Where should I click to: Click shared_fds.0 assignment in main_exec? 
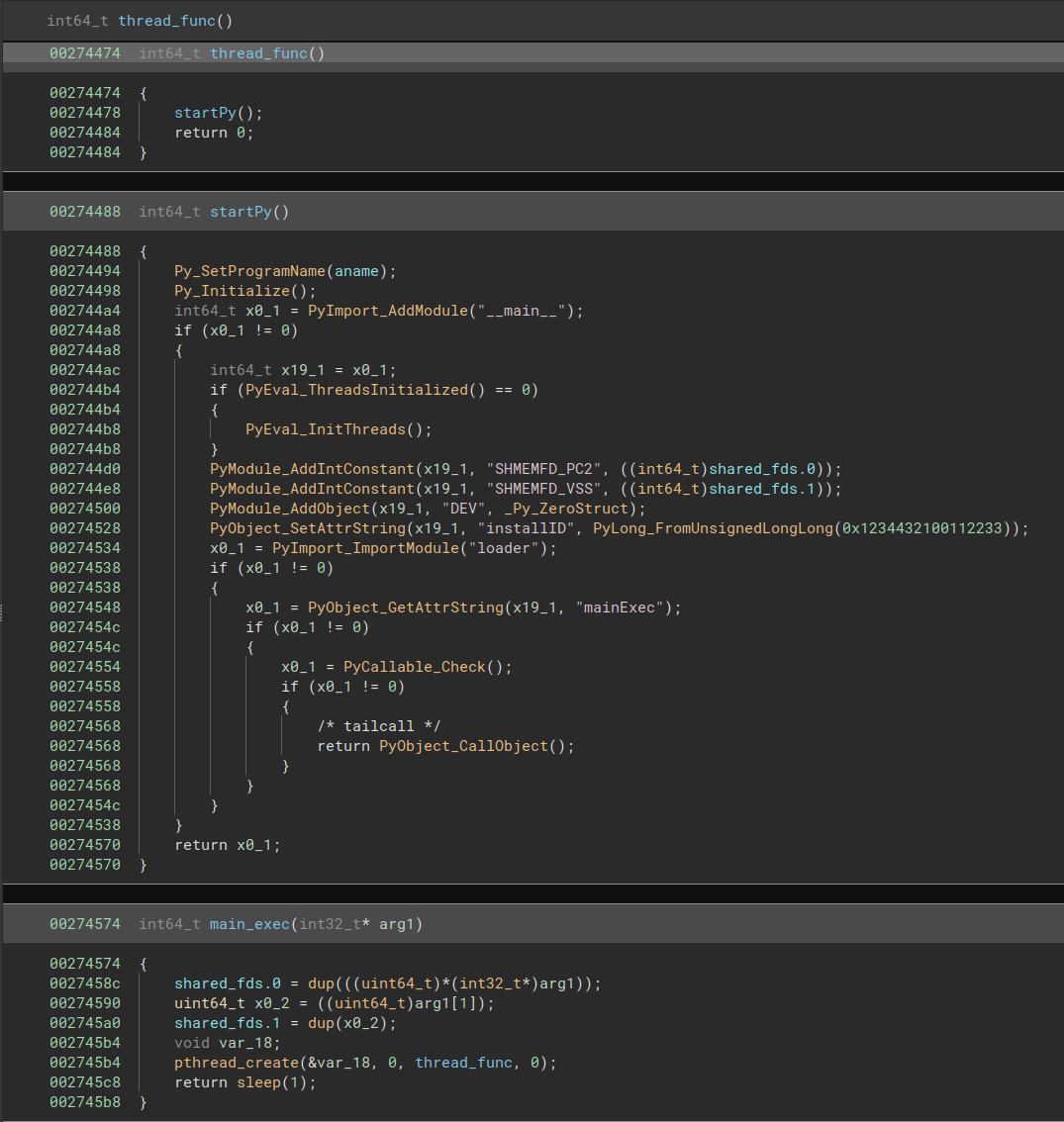[x=228, y=983]
